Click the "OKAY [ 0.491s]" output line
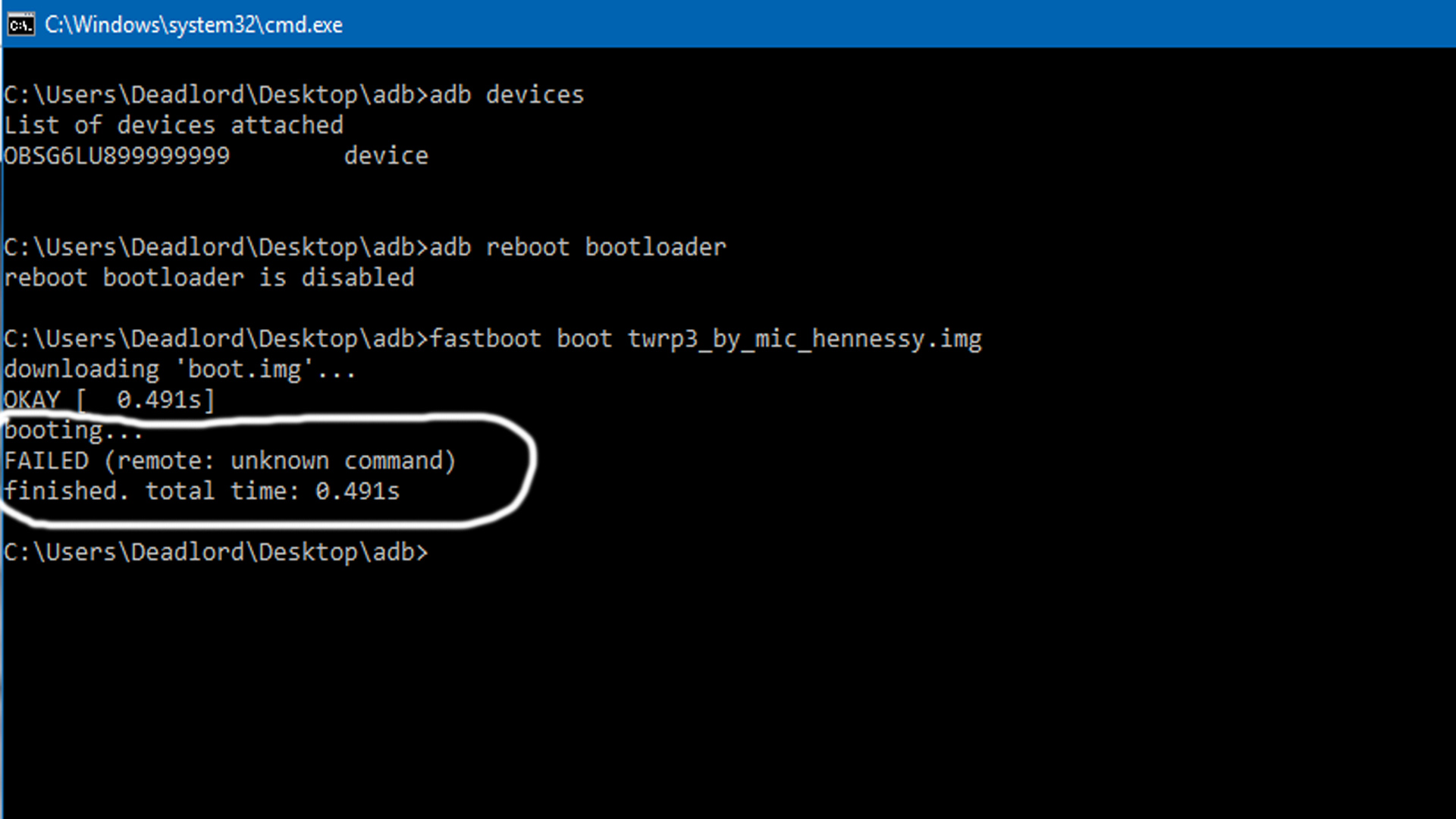This screenshot has height=819, width=1456. coord(109,400)
